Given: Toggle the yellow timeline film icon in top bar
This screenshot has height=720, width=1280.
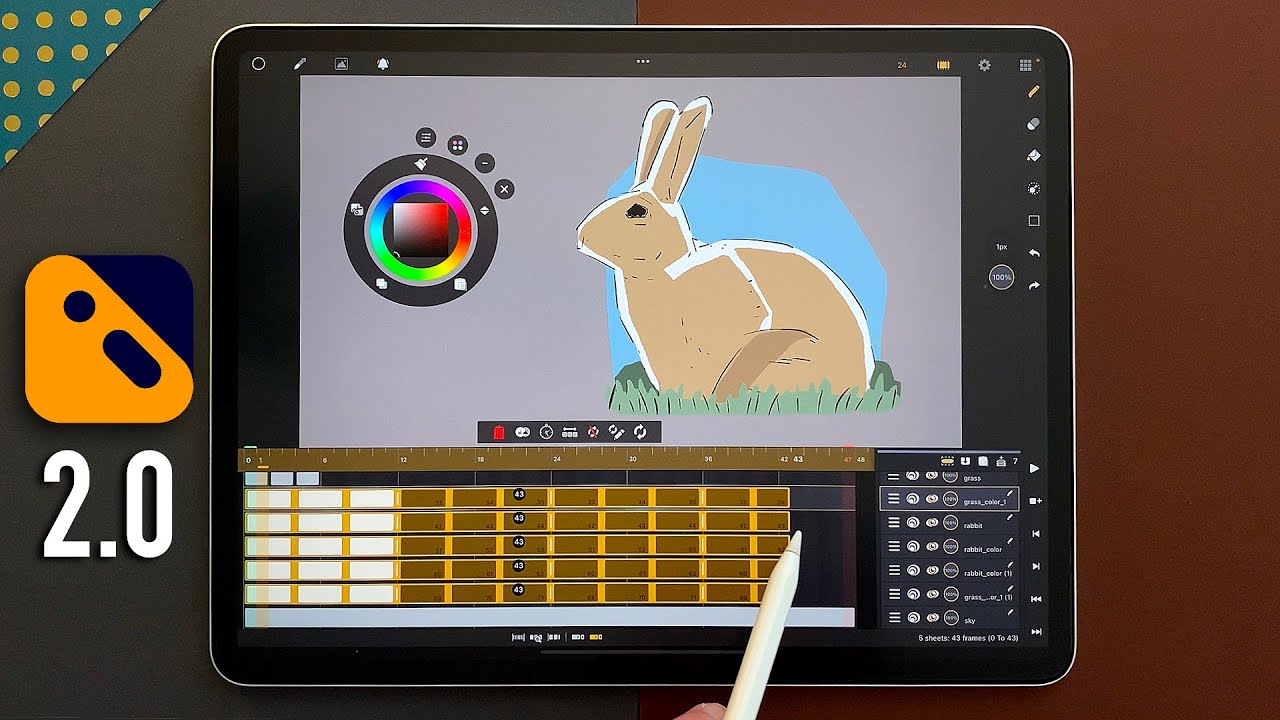Looking at the screenshot, I should click(943, 65).
